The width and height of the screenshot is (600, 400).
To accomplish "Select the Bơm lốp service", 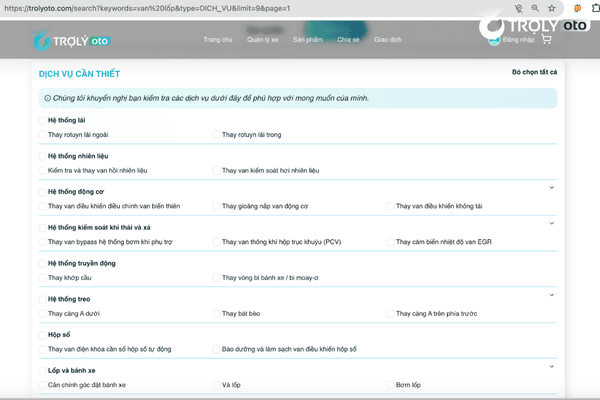I will point(390,385).
